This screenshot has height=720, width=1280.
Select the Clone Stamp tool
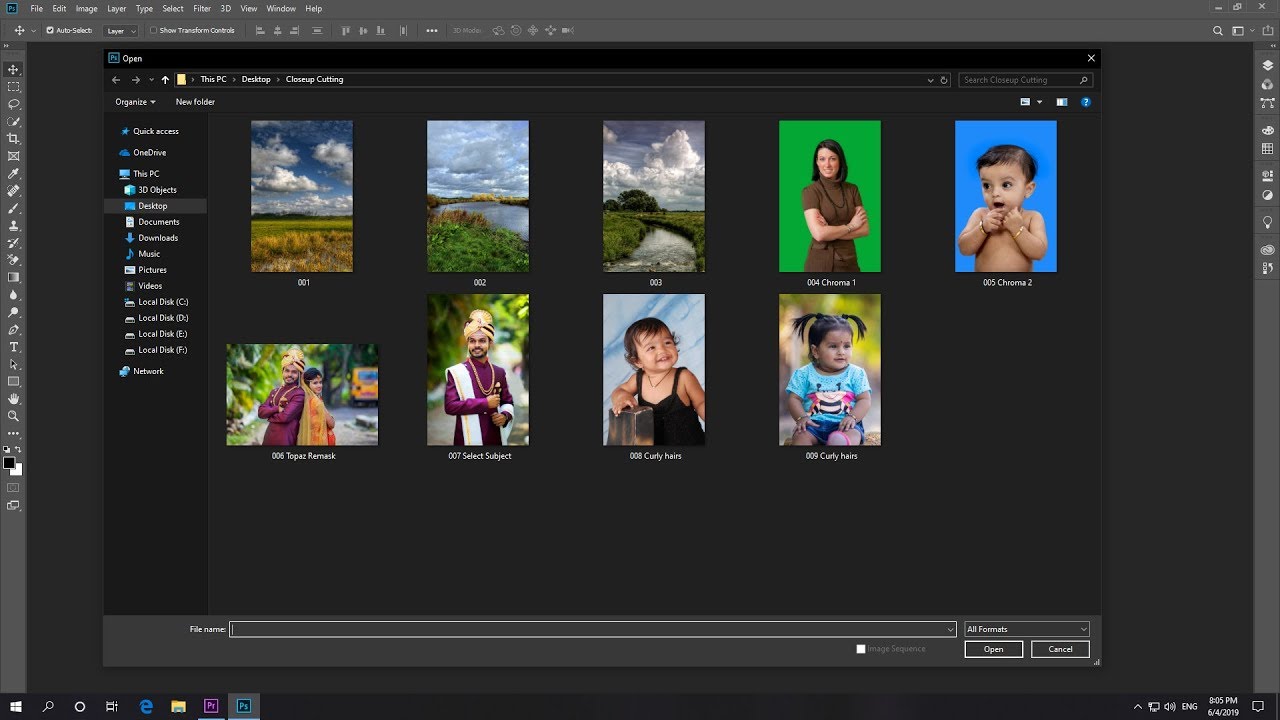[13, 226]
